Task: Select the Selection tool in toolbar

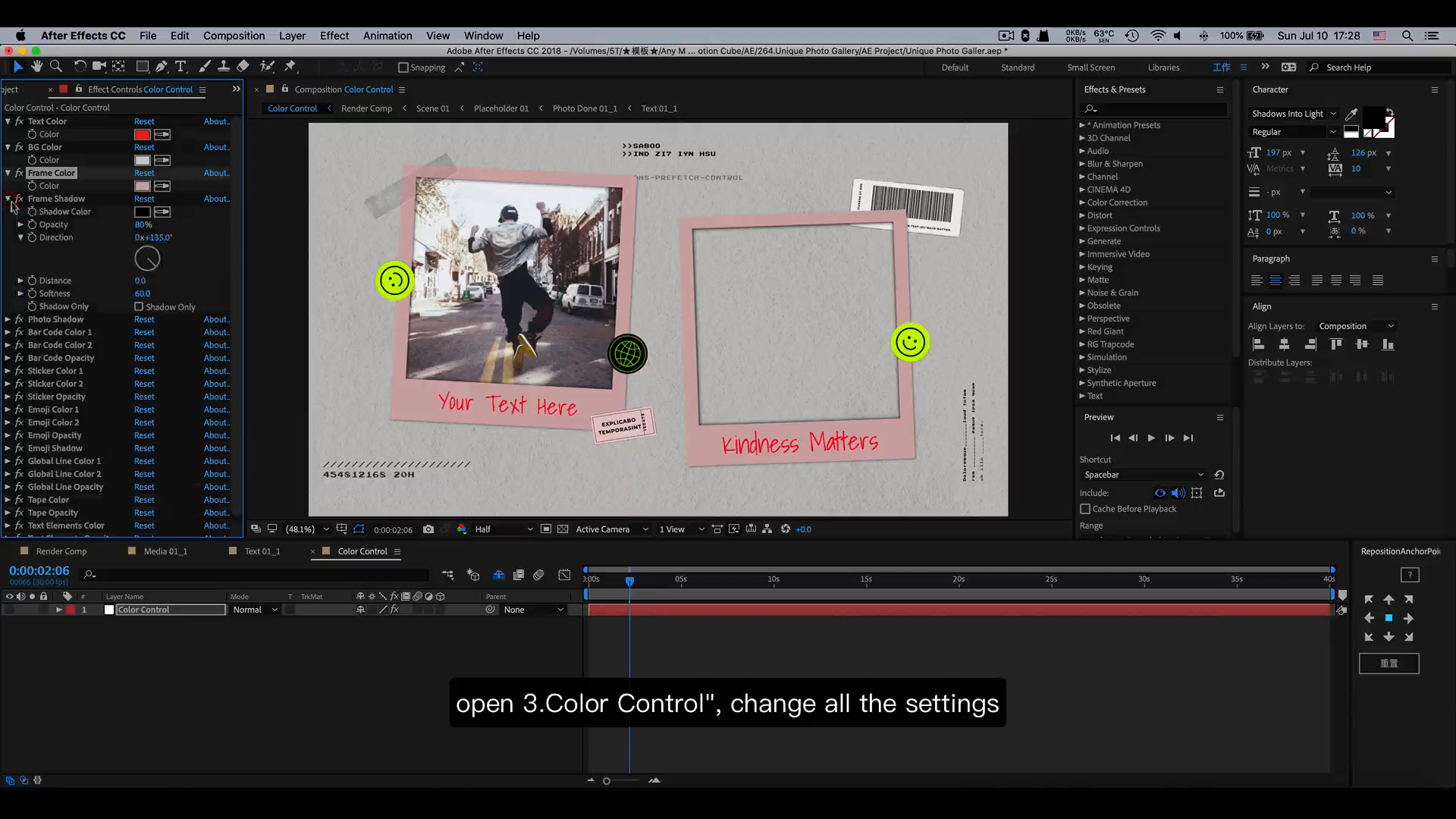Action: [17, 67]
